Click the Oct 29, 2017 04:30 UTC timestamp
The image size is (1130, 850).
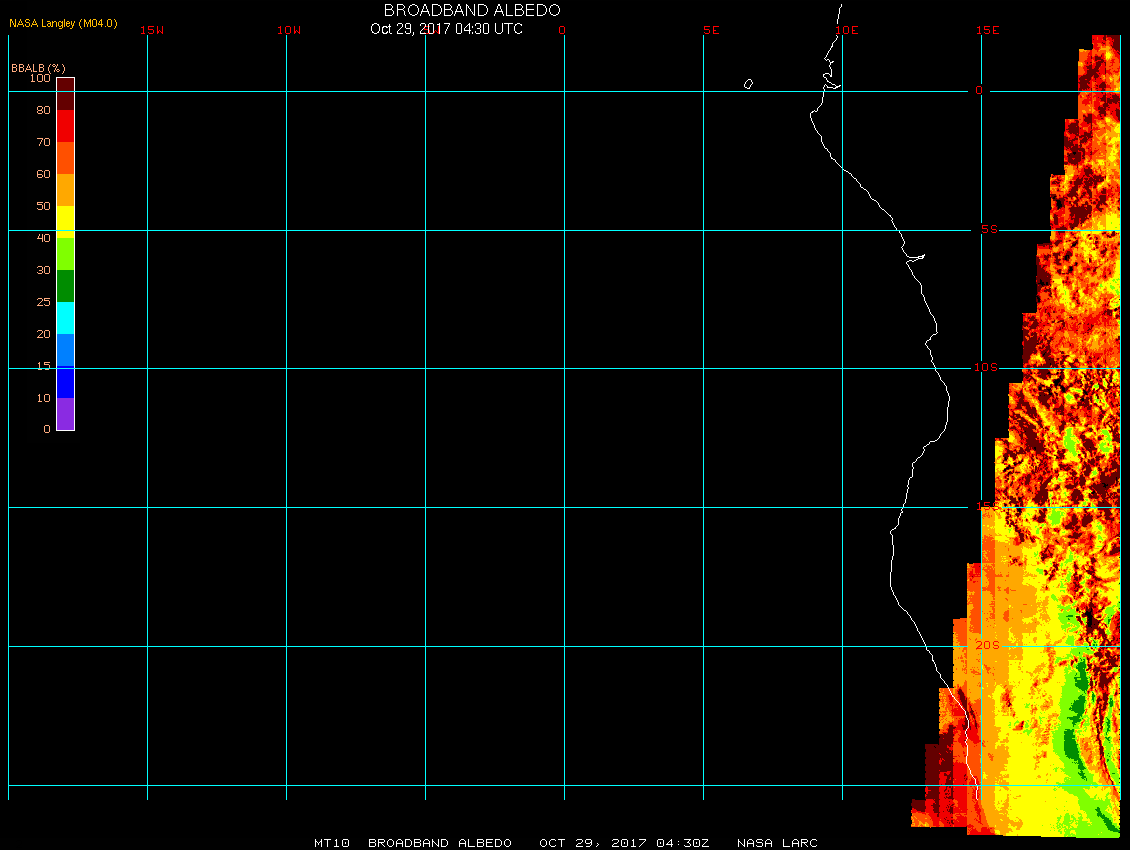[446, 29]
